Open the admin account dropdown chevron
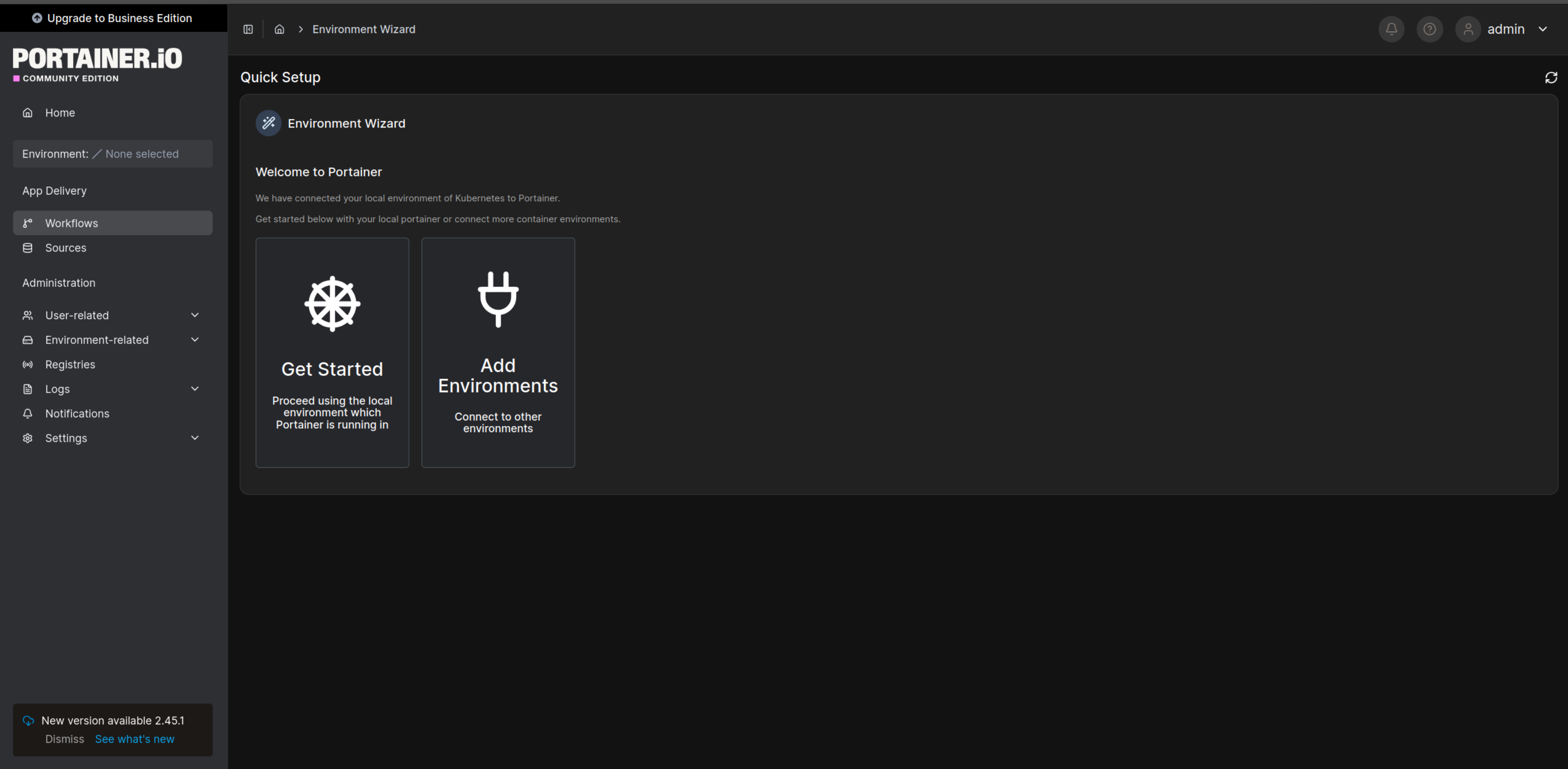This screenshot has height=769, width=1568. [1543, 29]
